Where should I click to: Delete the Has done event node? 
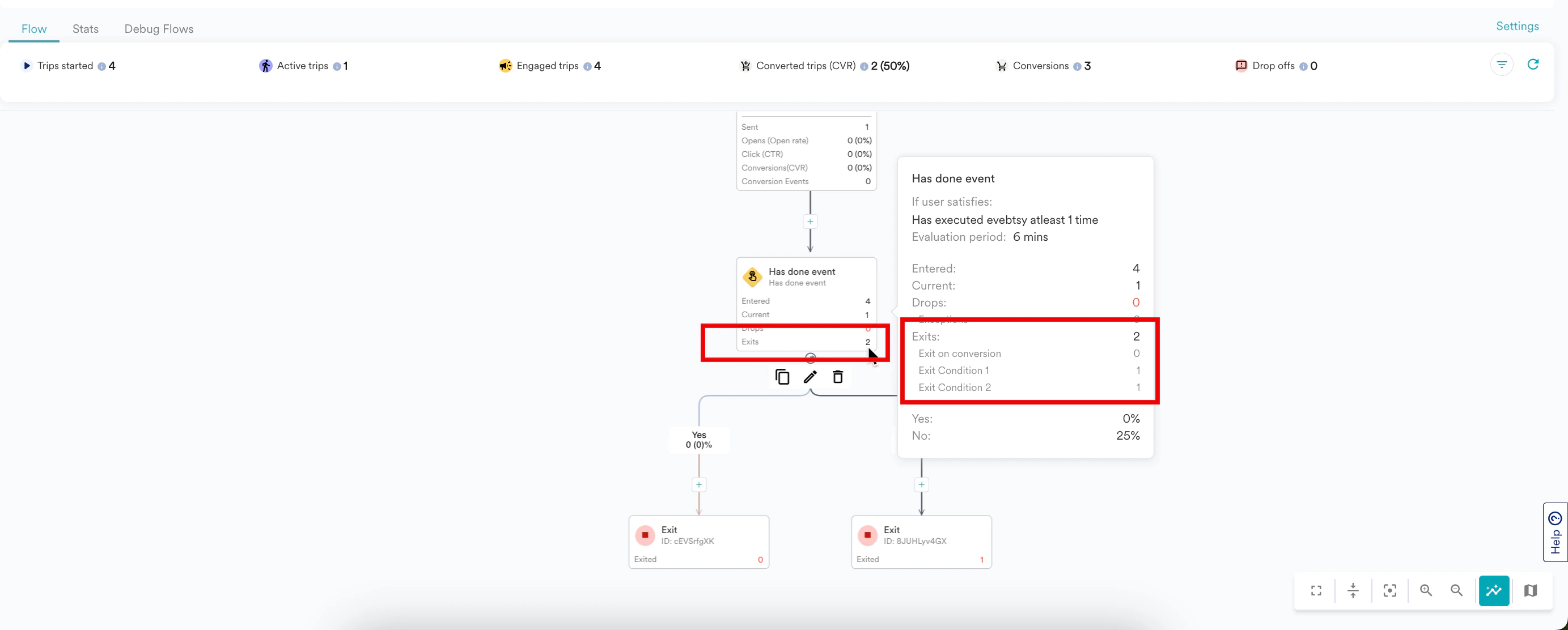(838, 377)
